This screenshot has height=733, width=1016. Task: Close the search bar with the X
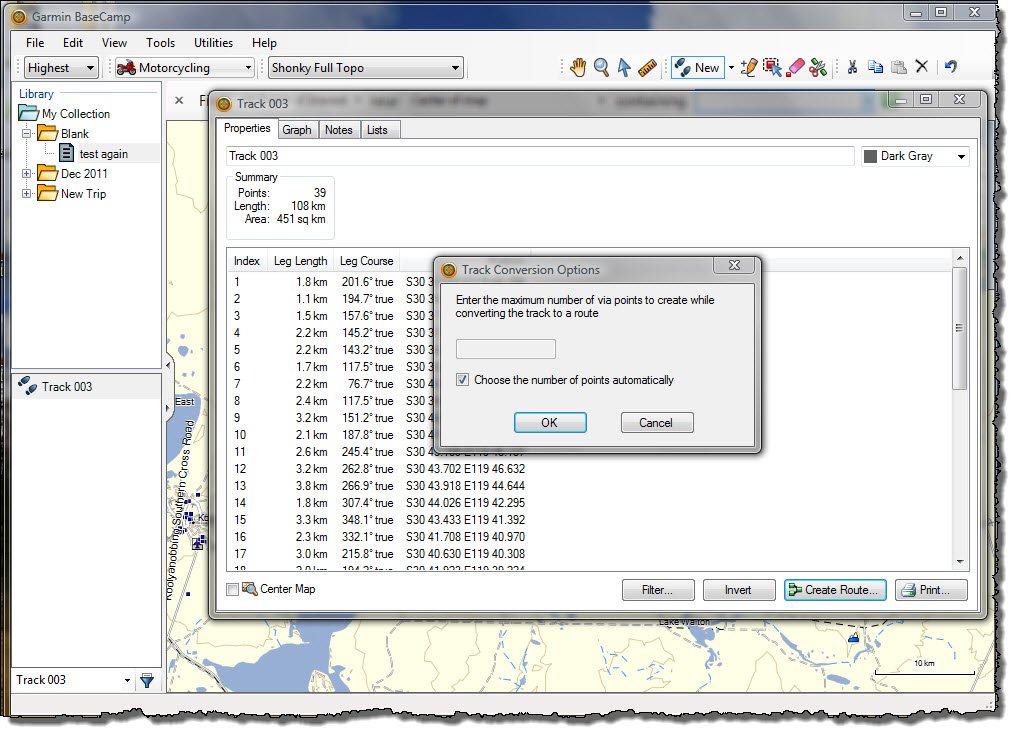point(179,100)
